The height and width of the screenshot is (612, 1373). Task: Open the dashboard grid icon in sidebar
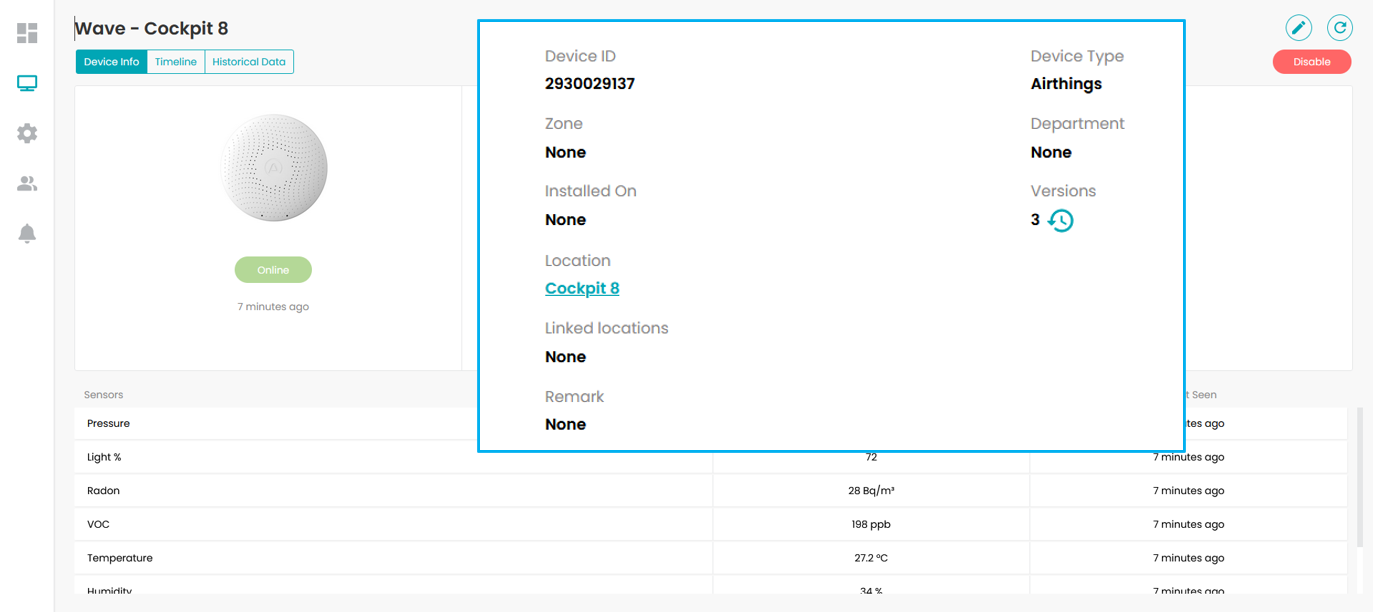tap(27, 34)
